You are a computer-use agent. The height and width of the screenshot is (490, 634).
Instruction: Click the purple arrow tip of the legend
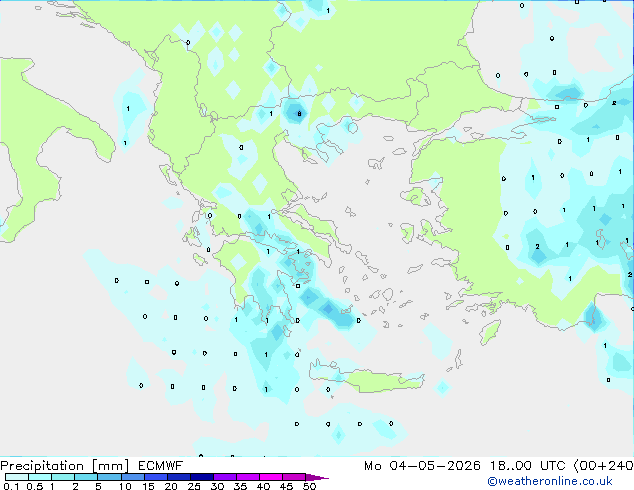click(317, 477)
